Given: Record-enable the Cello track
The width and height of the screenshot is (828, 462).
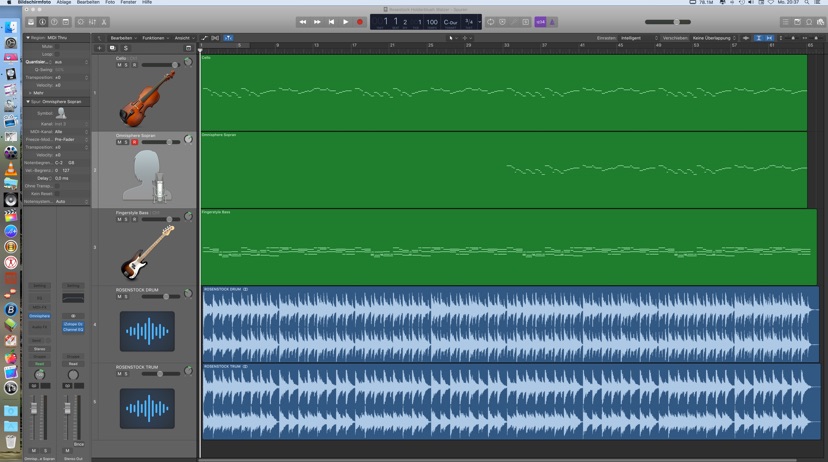Looking at the screenshot, I should 134,65.
